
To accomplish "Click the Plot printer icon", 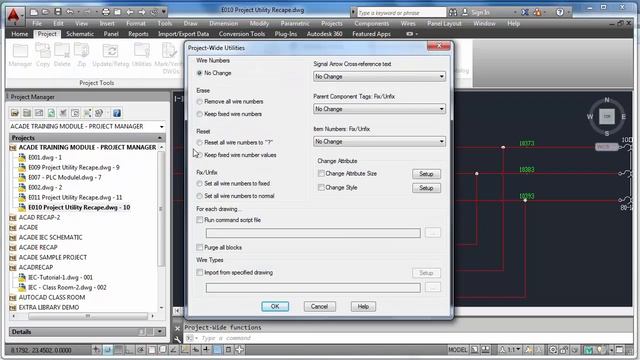I will click(x=106, y=12).
